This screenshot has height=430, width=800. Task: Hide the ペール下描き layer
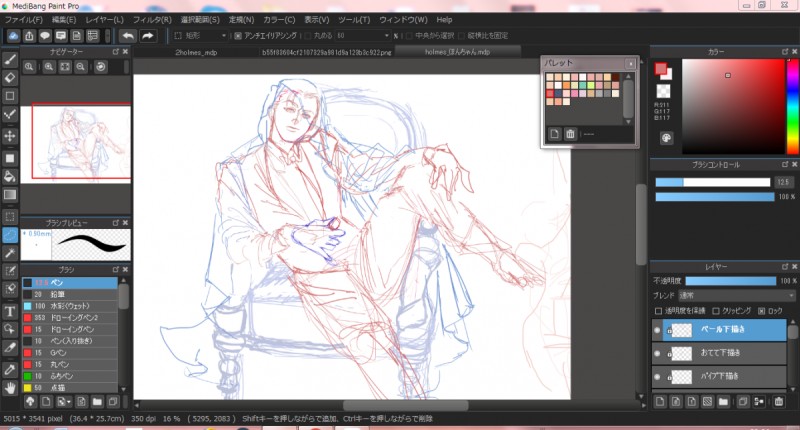(x=657, y=330)
